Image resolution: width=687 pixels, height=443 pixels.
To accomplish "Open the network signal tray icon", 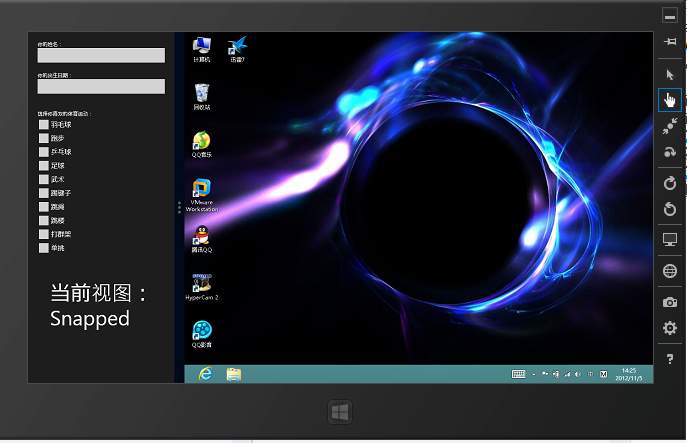I will pos(567,374).
